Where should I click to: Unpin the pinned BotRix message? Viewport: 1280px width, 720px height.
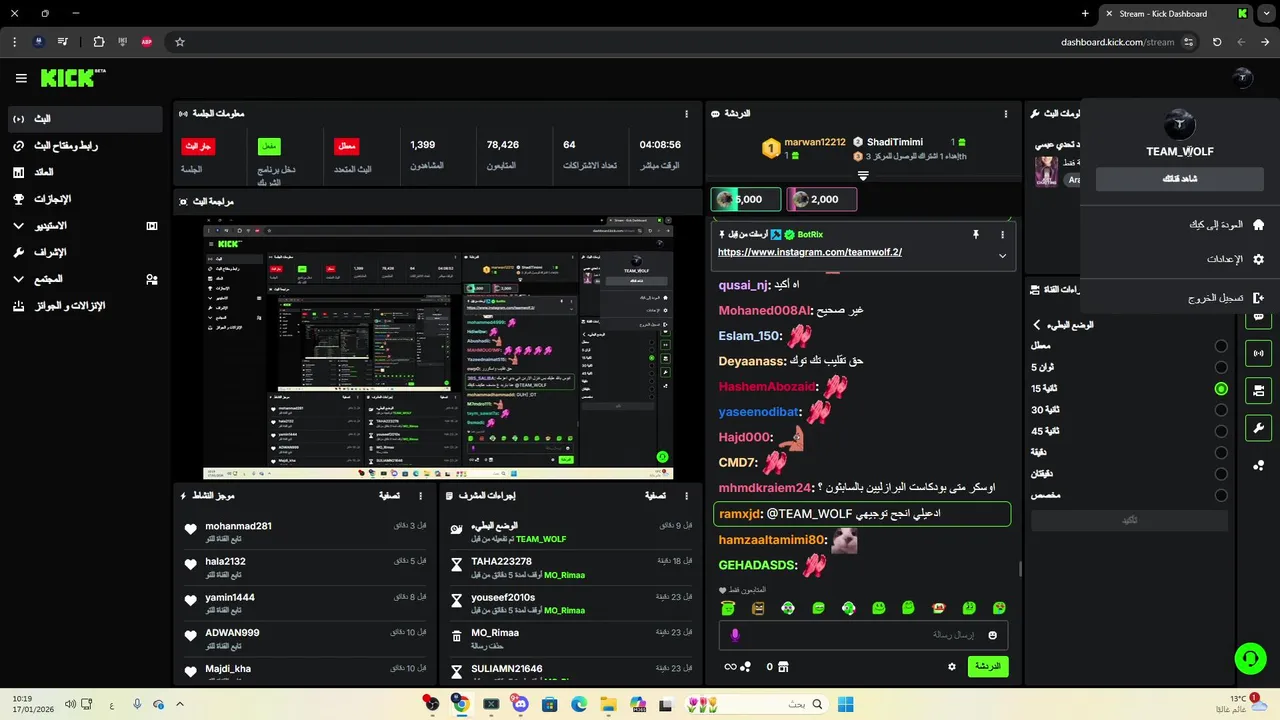pos(976,234)
